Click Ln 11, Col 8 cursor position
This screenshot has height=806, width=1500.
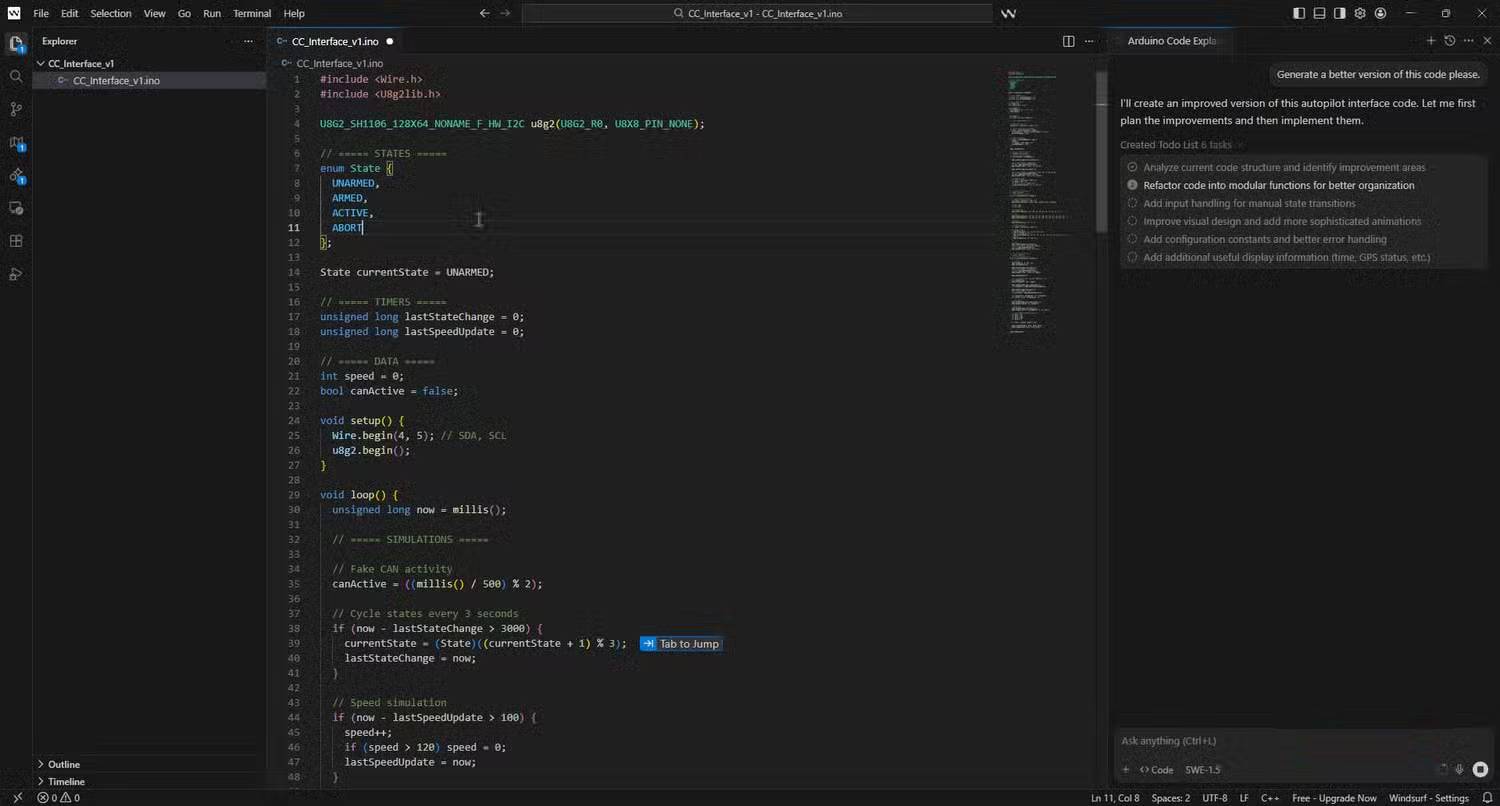[x=1115, y=798]
